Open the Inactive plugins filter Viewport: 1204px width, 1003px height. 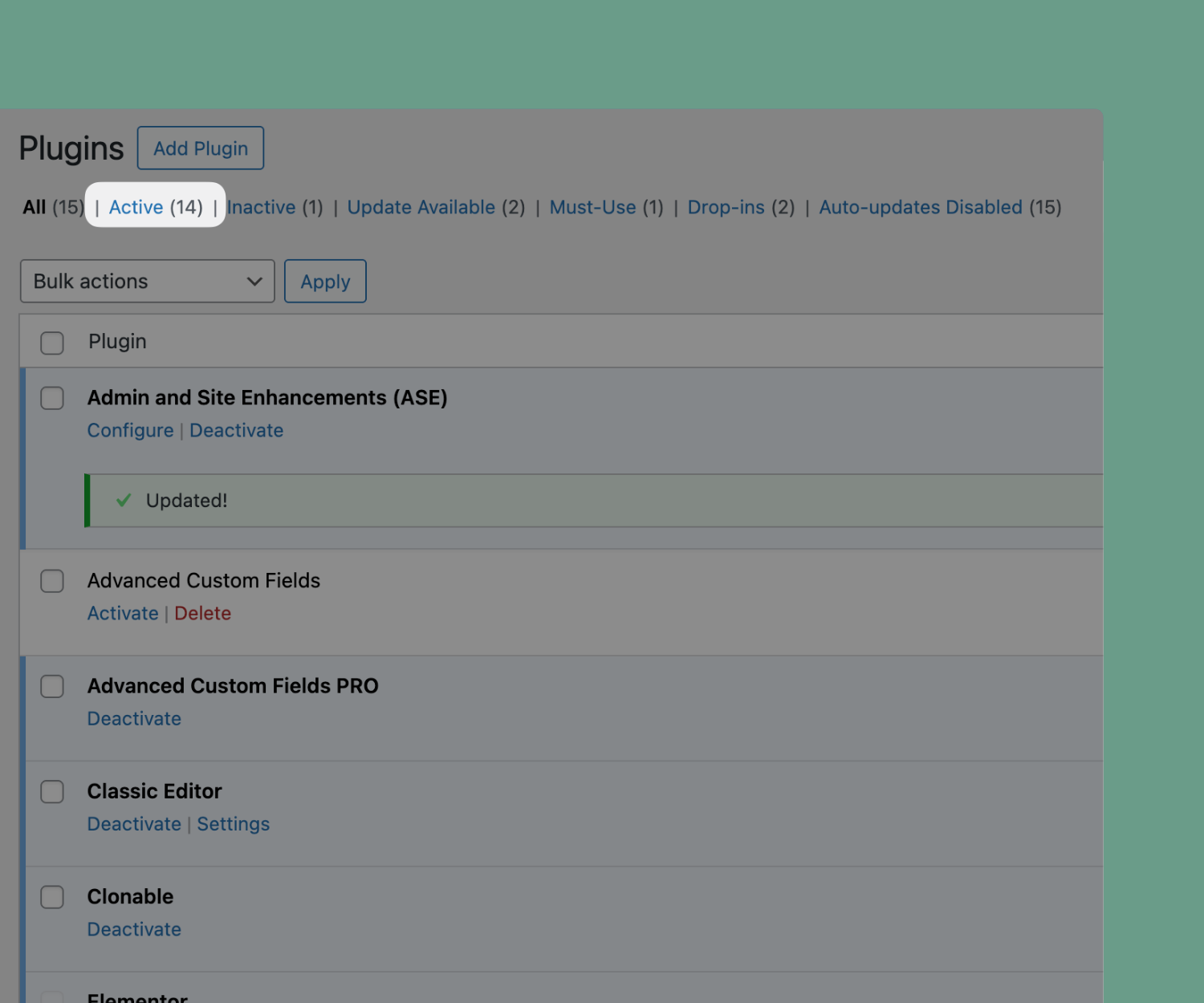click(261, 207)
